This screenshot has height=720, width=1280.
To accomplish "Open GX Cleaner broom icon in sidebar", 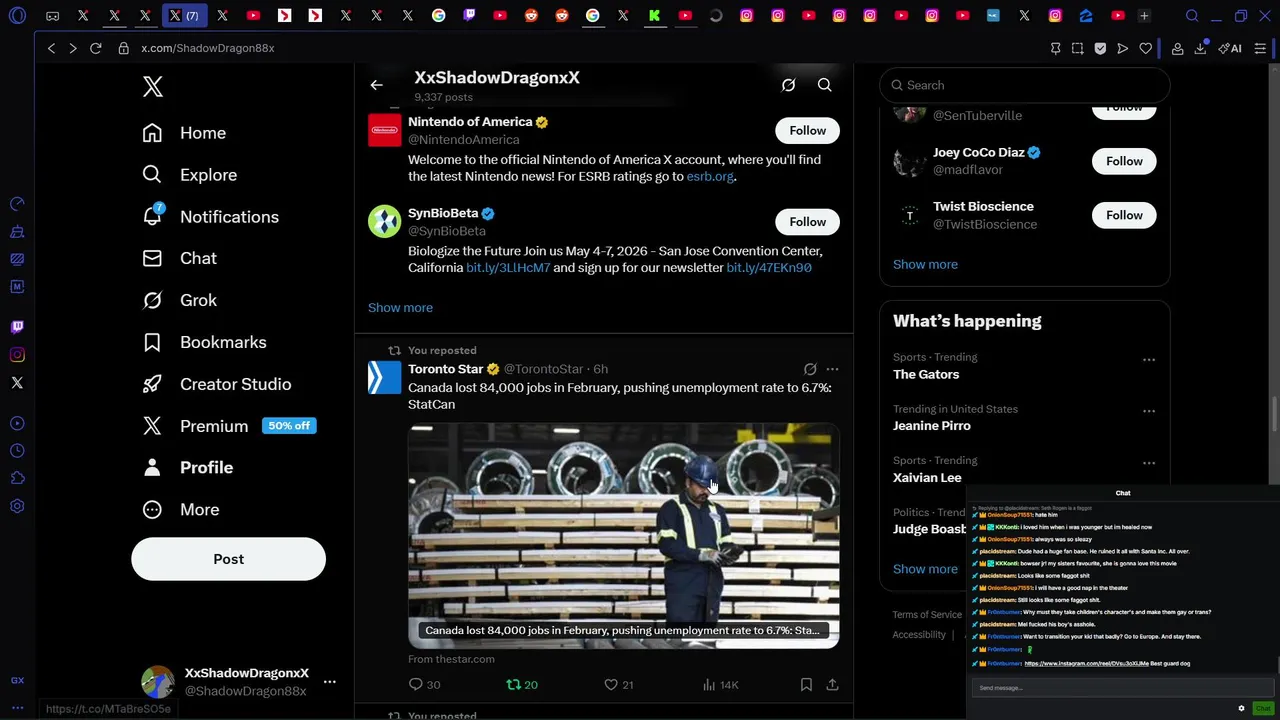I will (x=17, y=232).
